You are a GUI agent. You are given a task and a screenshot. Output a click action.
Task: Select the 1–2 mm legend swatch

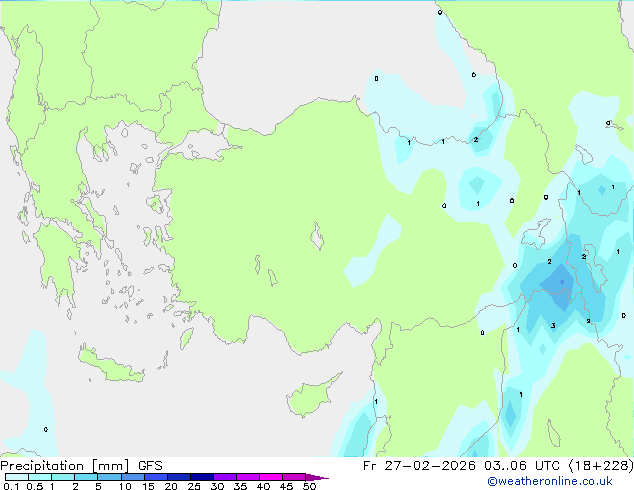tap(63, 477)
